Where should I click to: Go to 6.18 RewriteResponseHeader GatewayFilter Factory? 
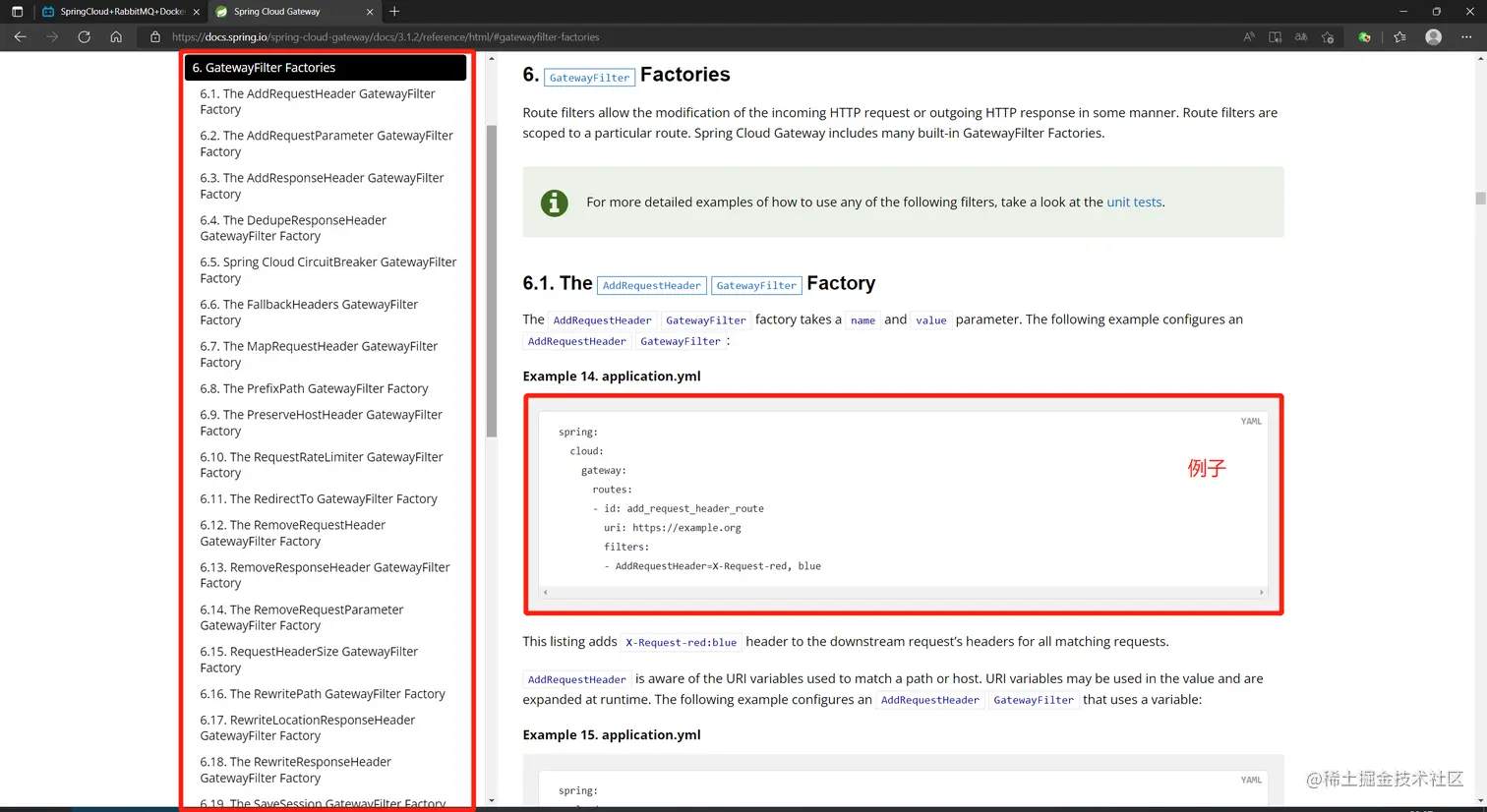[295, 770]
